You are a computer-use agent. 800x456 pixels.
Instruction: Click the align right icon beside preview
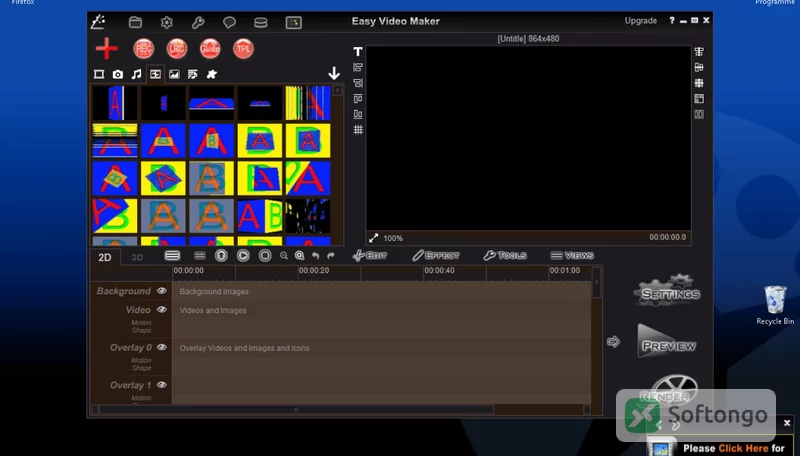358,83
